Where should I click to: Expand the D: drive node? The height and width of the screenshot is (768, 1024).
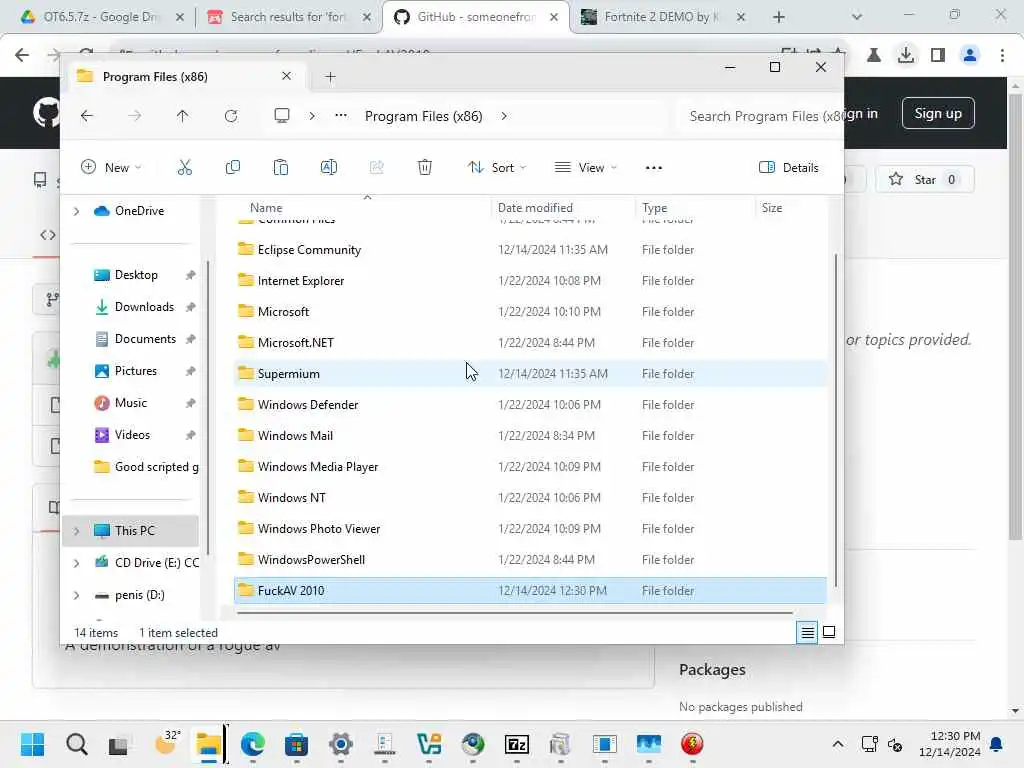tap(76, 595)
